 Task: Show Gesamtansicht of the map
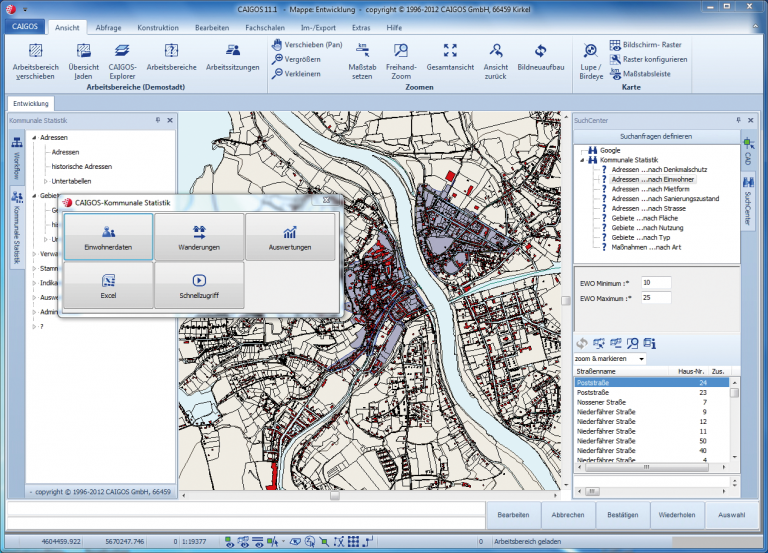tap(449, 51)
